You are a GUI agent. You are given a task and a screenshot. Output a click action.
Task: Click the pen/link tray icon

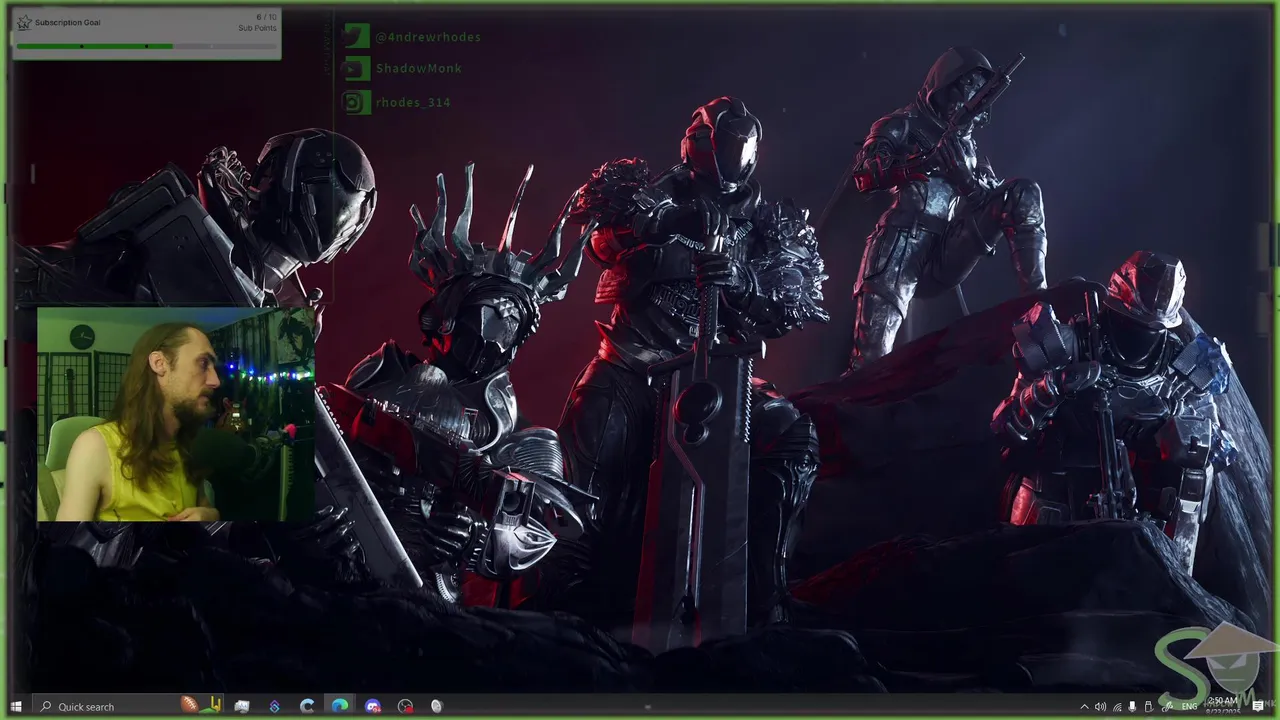(1167, 707)
